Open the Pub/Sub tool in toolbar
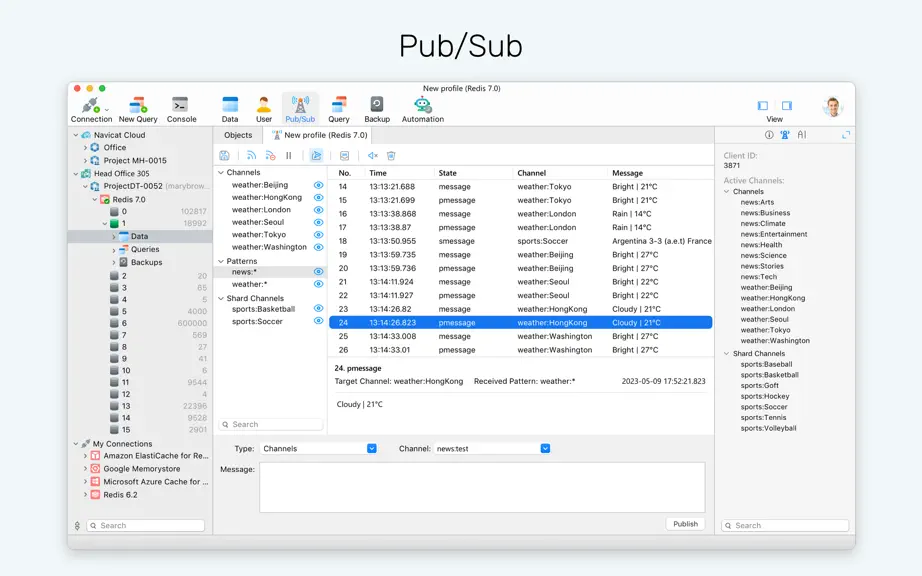Image resolution: width=922 pixels, height=576 pixels. coord(300,109)
